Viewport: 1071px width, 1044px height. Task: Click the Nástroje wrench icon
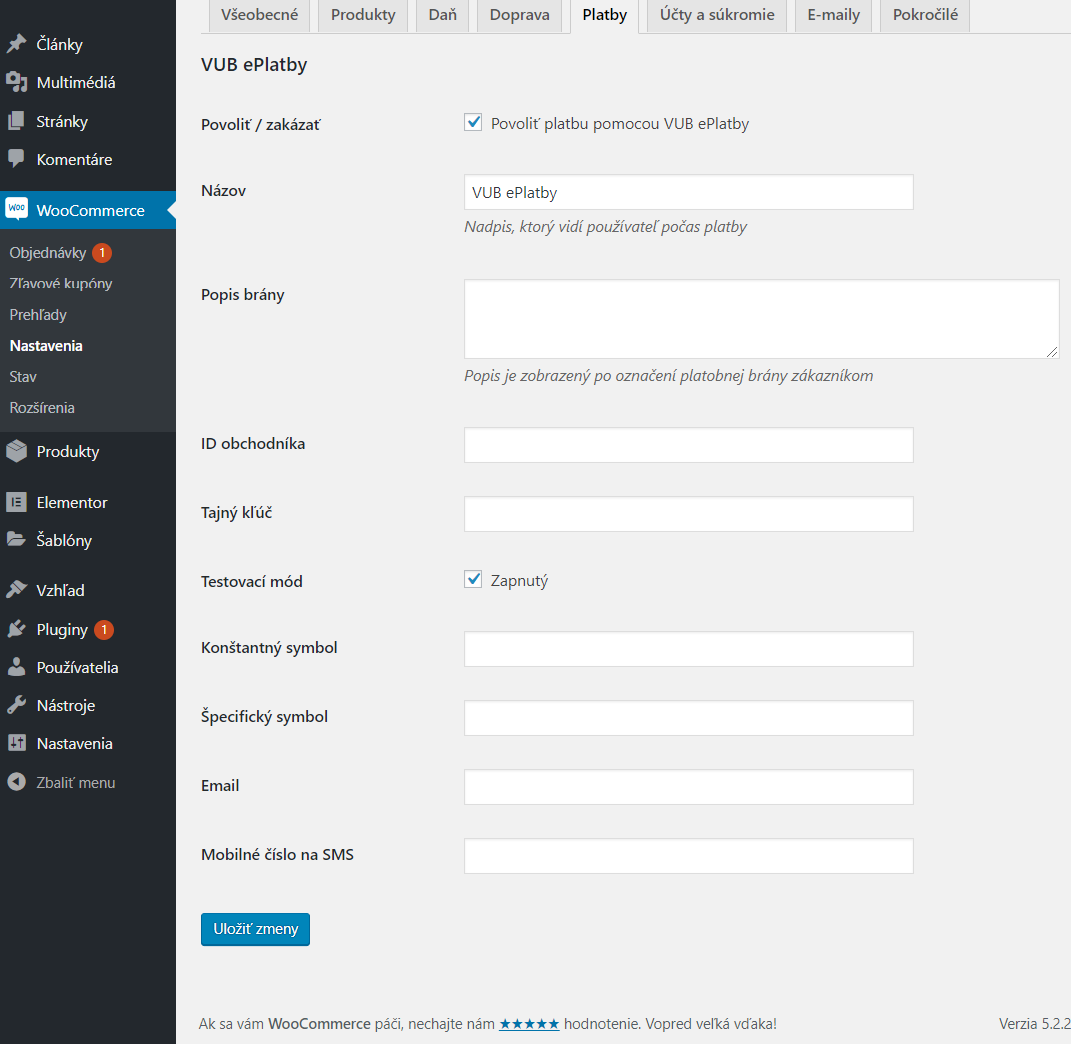pos(16,706)
